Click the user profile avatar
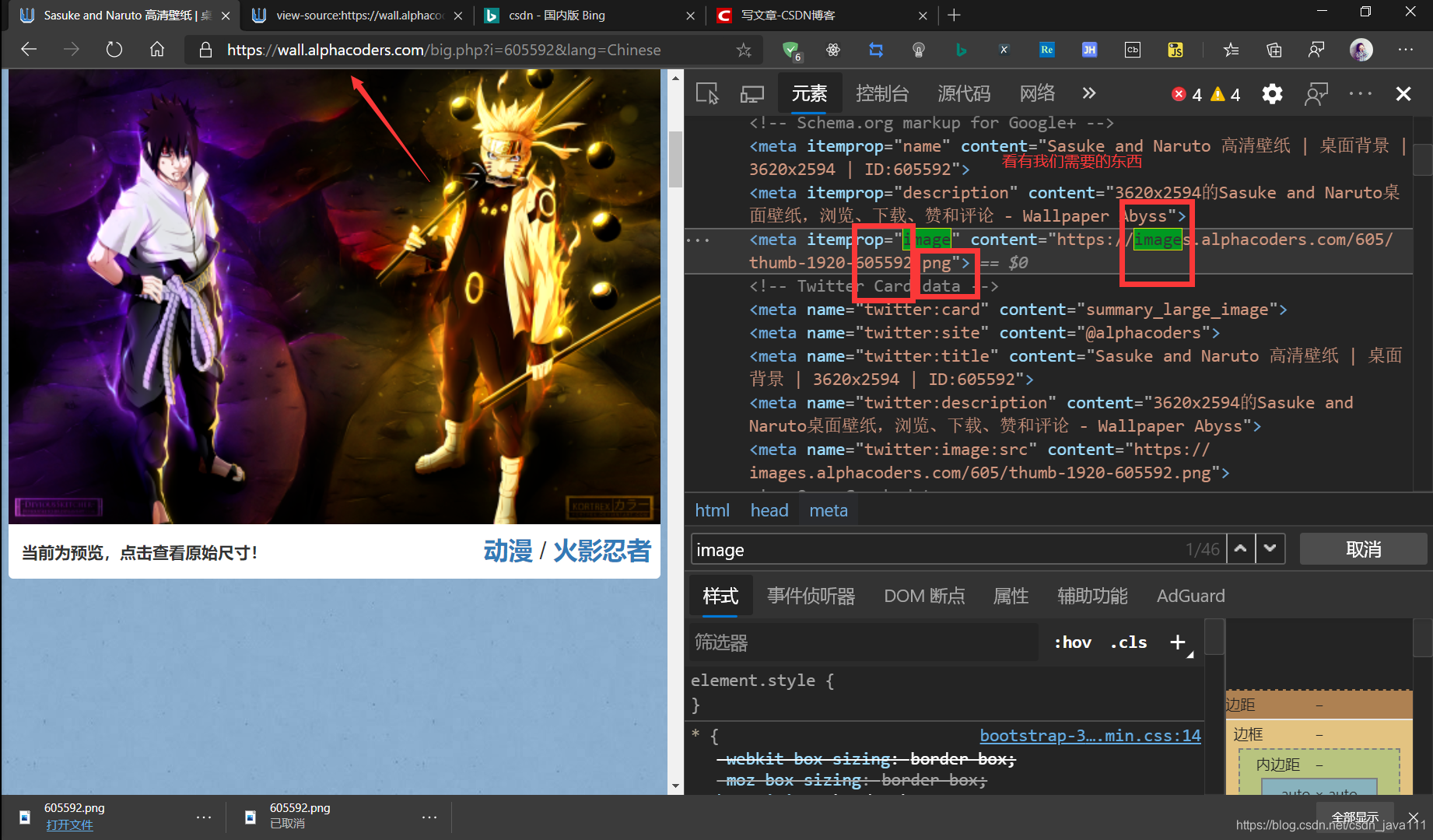Image resolution: width=1433 pixels, height=840 pixels. [x=1361, y=50]
